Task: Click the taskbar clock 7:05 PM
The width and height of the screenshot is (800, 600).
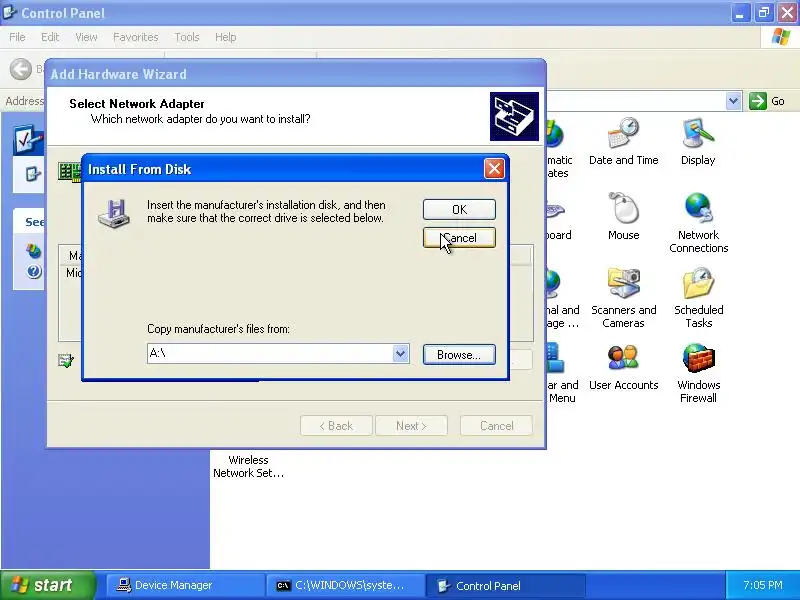Action: tap(763, 585)
